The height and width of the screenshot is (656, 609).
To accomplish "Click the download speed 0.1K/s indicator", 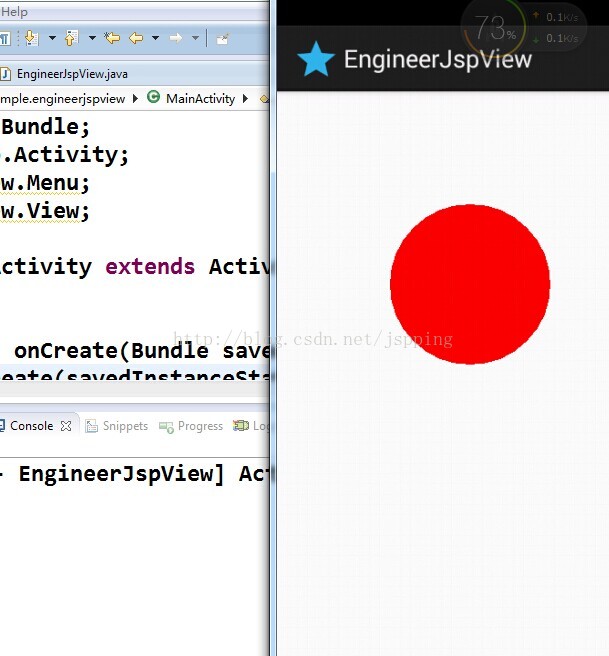I will pos(556,38).
